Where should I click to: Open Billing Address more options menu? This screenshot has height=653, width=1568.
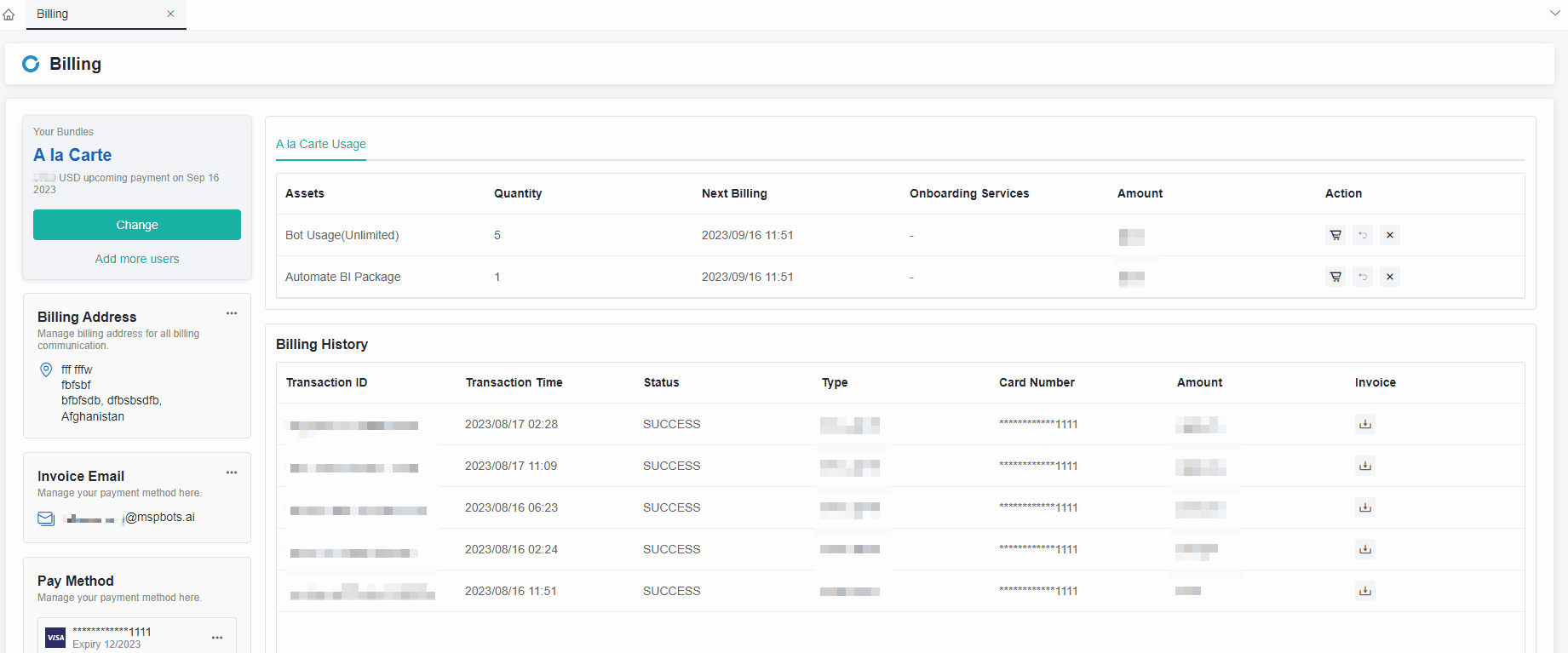pyautogui.click(x=232, y=313)
